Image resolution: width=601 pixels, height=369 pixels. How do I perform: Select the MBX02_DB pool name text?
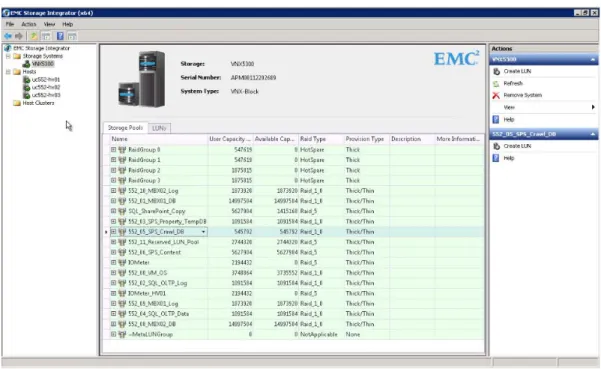[x=152, y=324]
